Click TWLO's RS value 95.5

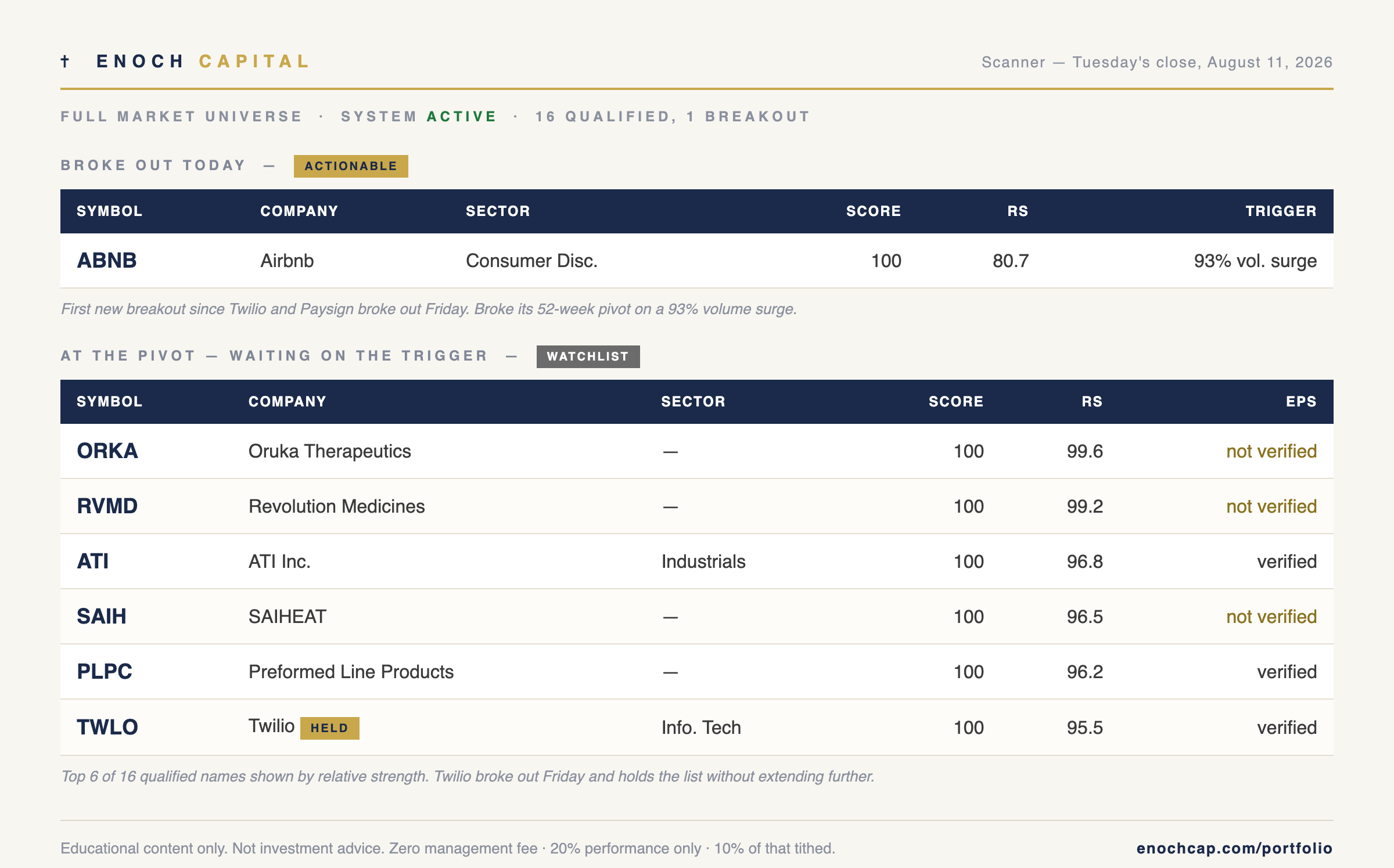point(1085,727)
